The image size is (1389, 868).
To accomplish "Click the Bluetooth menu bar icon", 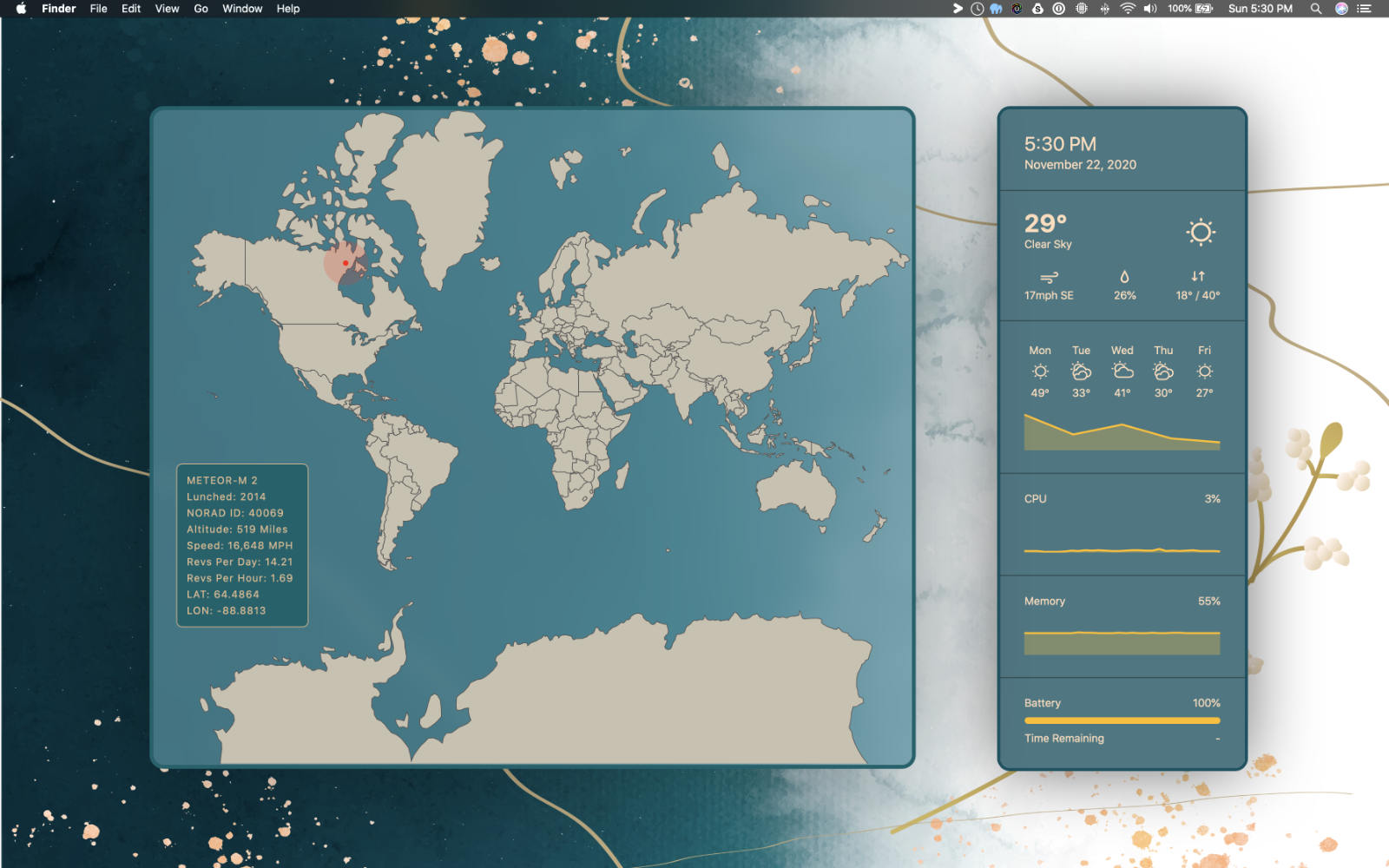I will [x=1104, y=9].
